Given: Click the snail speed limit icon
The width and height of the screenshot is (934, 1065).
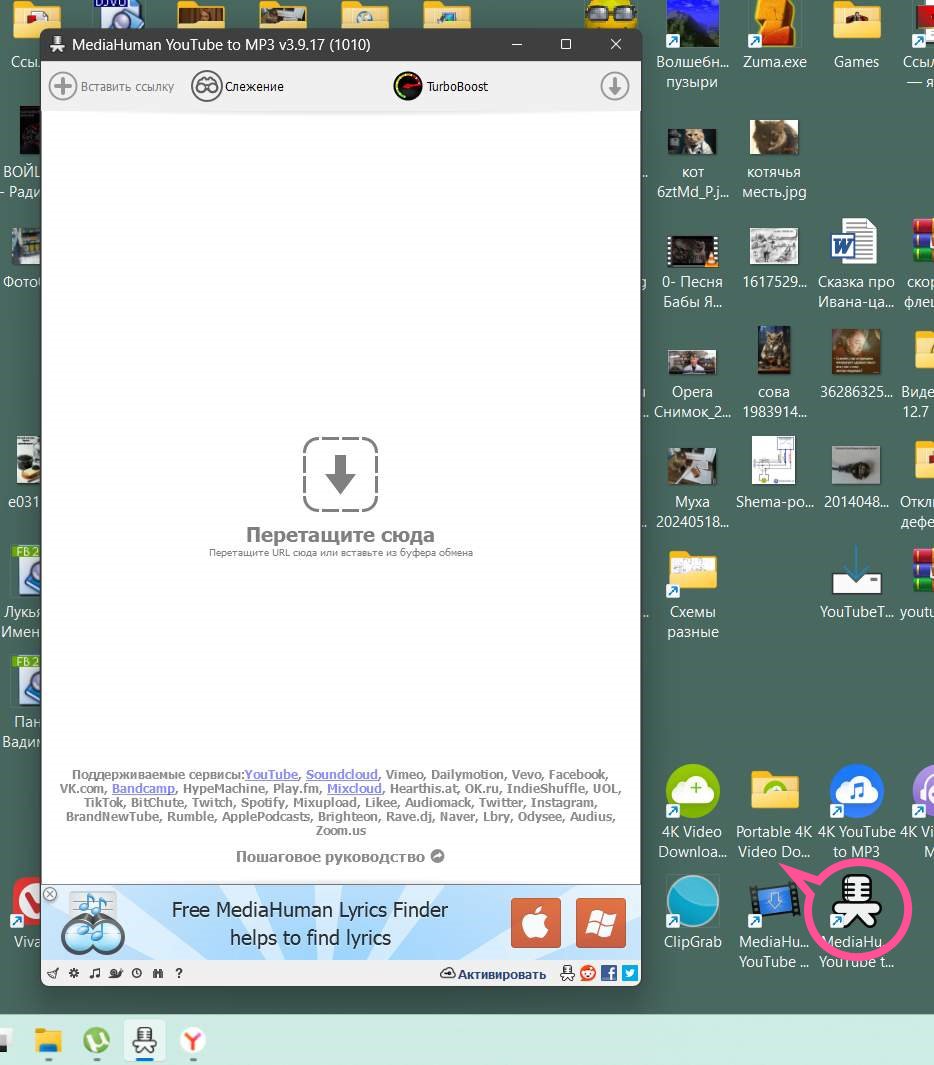Looking at the screenshot, I should pyautogui.click(x=116, y=973).
